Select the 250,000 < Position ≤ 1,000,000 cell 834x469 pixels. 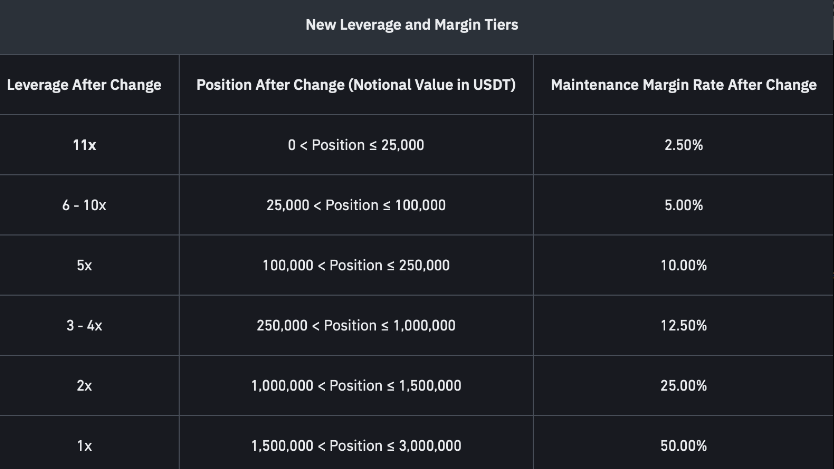coord(356,325)
